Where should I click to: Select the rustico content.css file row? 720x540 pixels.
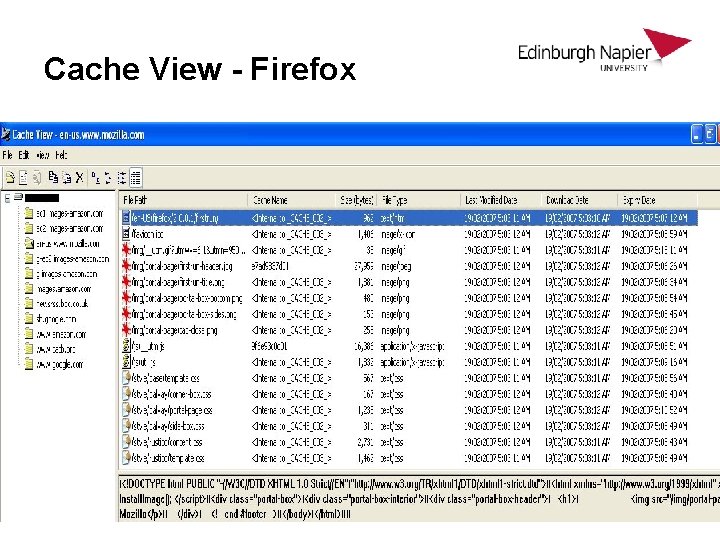pos(409,442)
